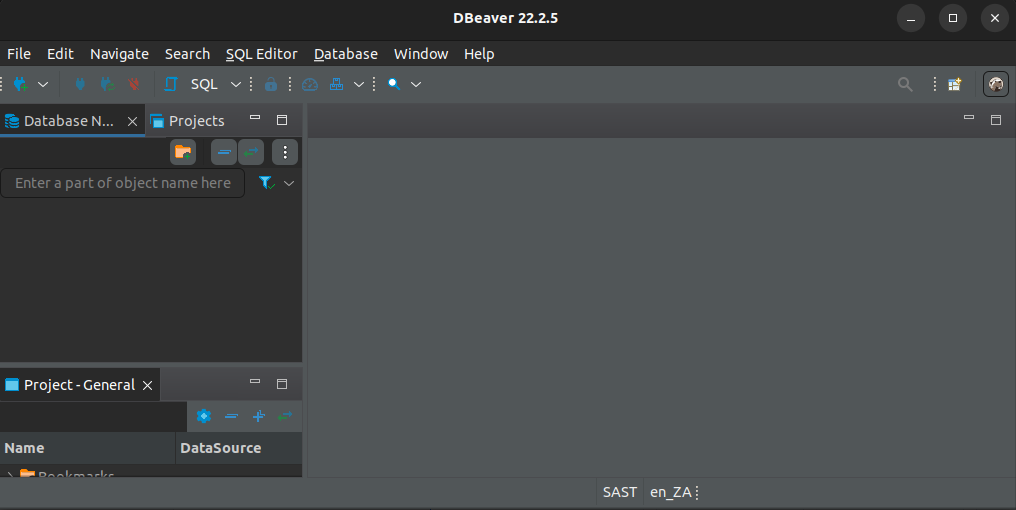Click the Open Perspective icon
This screenshot has width=1016, height=510.
955,84
